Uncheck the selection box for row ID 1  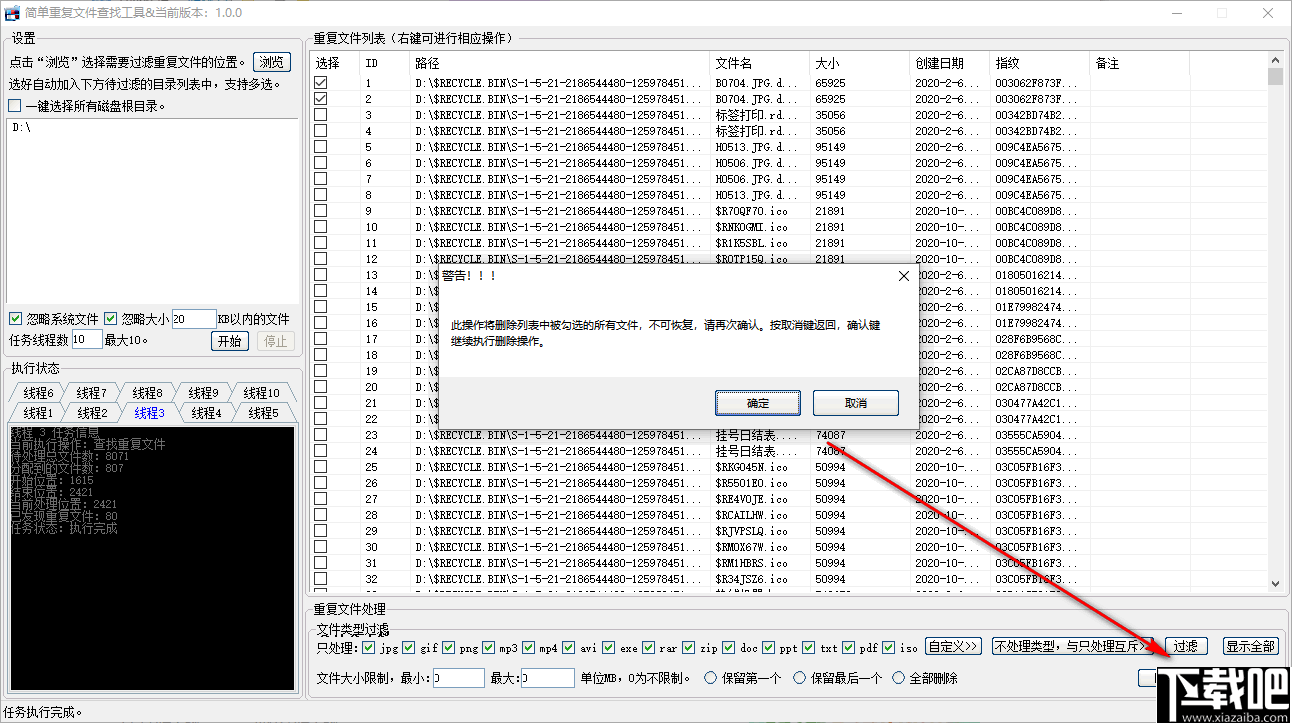[320, 83]
